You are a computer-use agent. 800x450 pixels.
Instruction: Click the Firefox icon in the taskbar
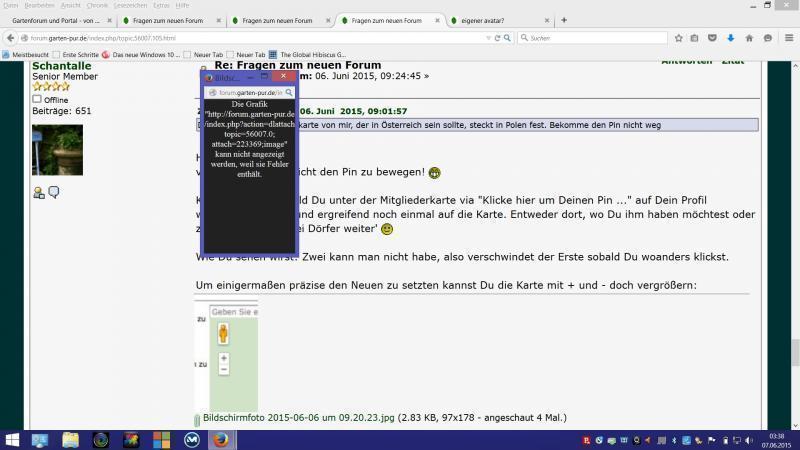point(221,439)
